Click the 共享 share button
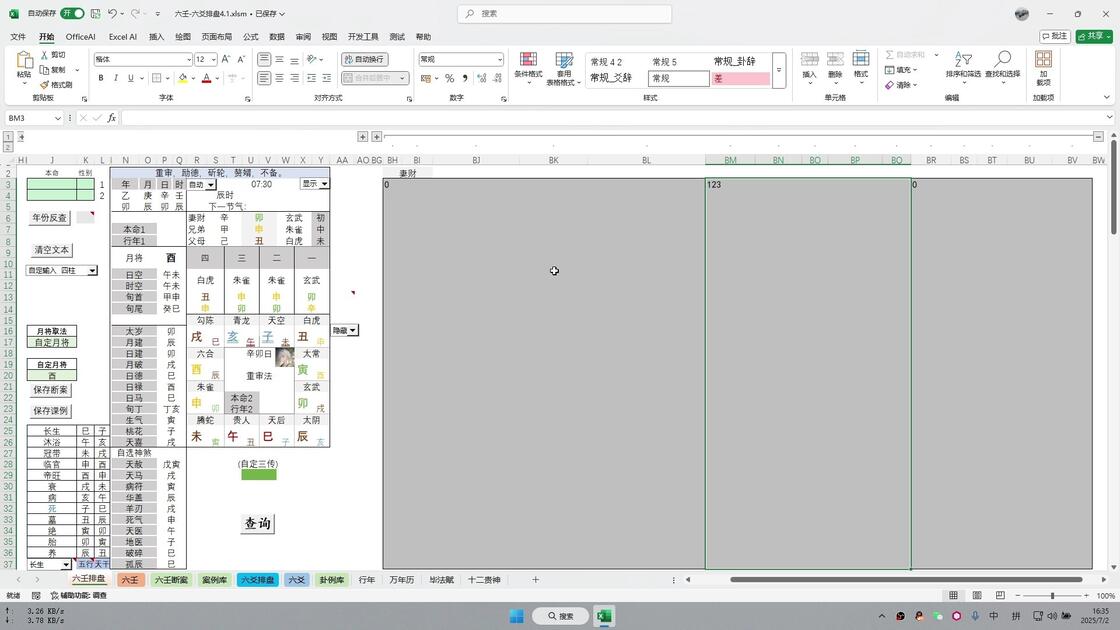The height and width of the screenshot is (630, 1120). coord(1094,36)
